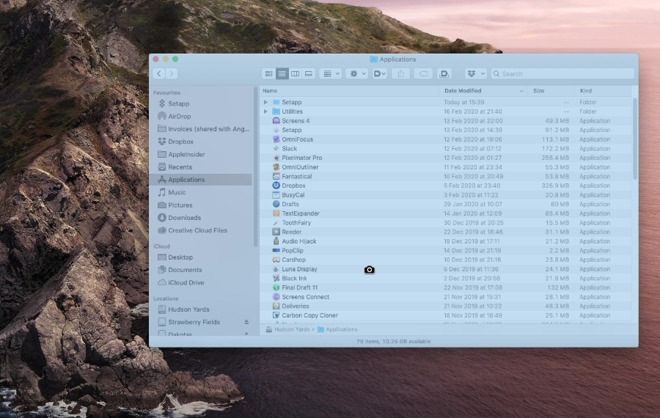Switch to icon view mode
Screen dimensions: 660x418
click(268, 74)
